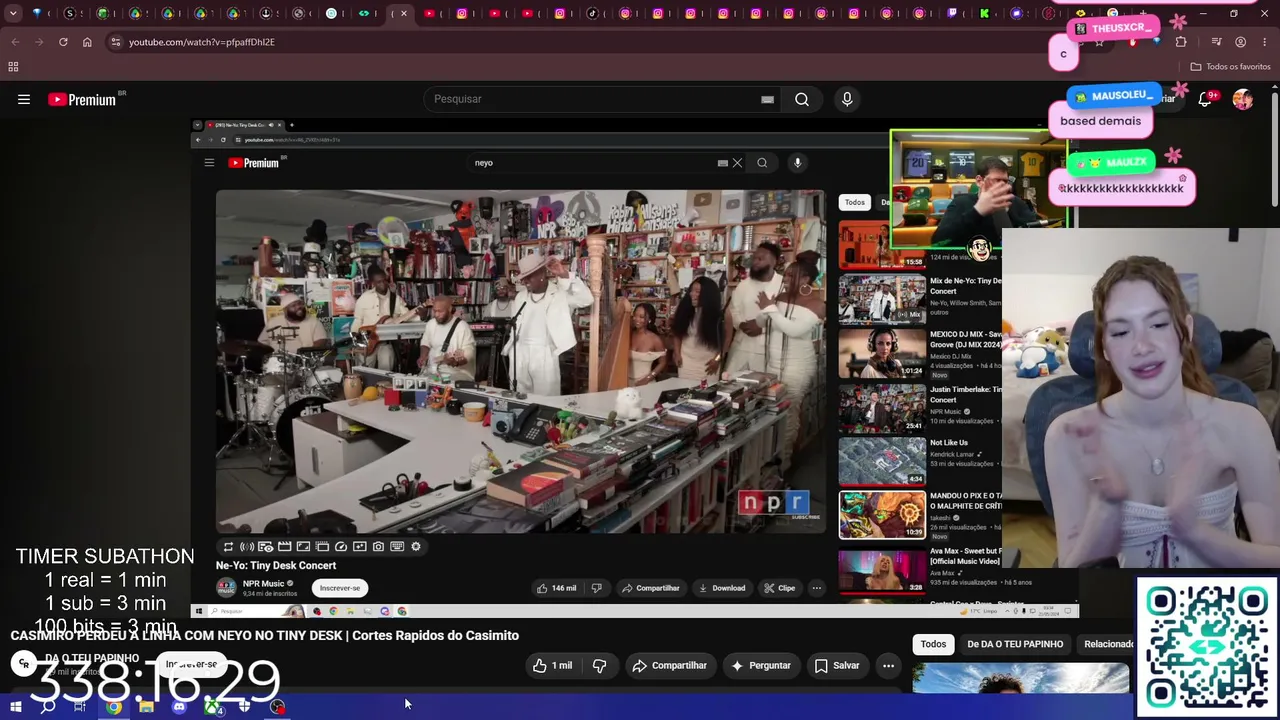Screen dimensions: 1280x720
Task: Open the apps grid in bookmarks bar
Action: 13,67
